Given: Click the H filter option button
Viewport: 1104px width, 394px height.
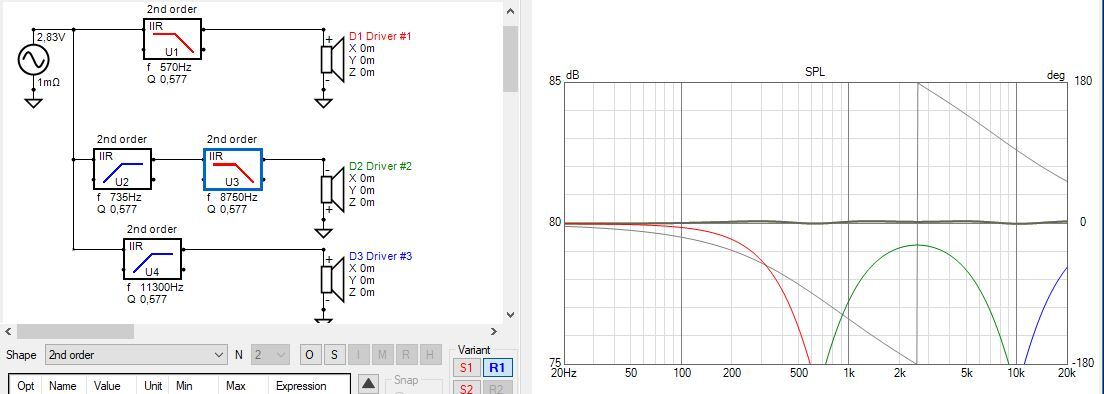Looking at the screenshot, I should 430,355.
